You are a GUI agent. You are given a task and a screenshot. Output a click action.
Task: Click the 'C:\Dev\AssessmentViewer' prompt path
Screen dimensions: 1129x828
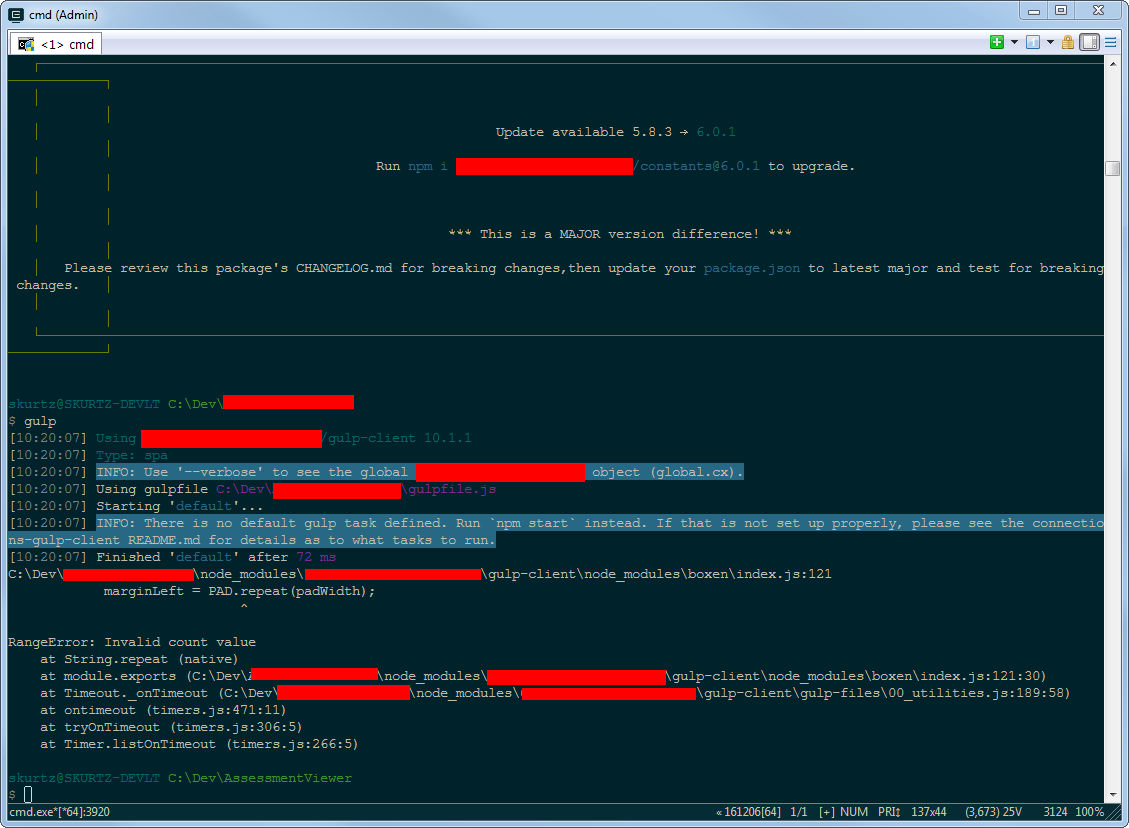click(x=260, y=778)
